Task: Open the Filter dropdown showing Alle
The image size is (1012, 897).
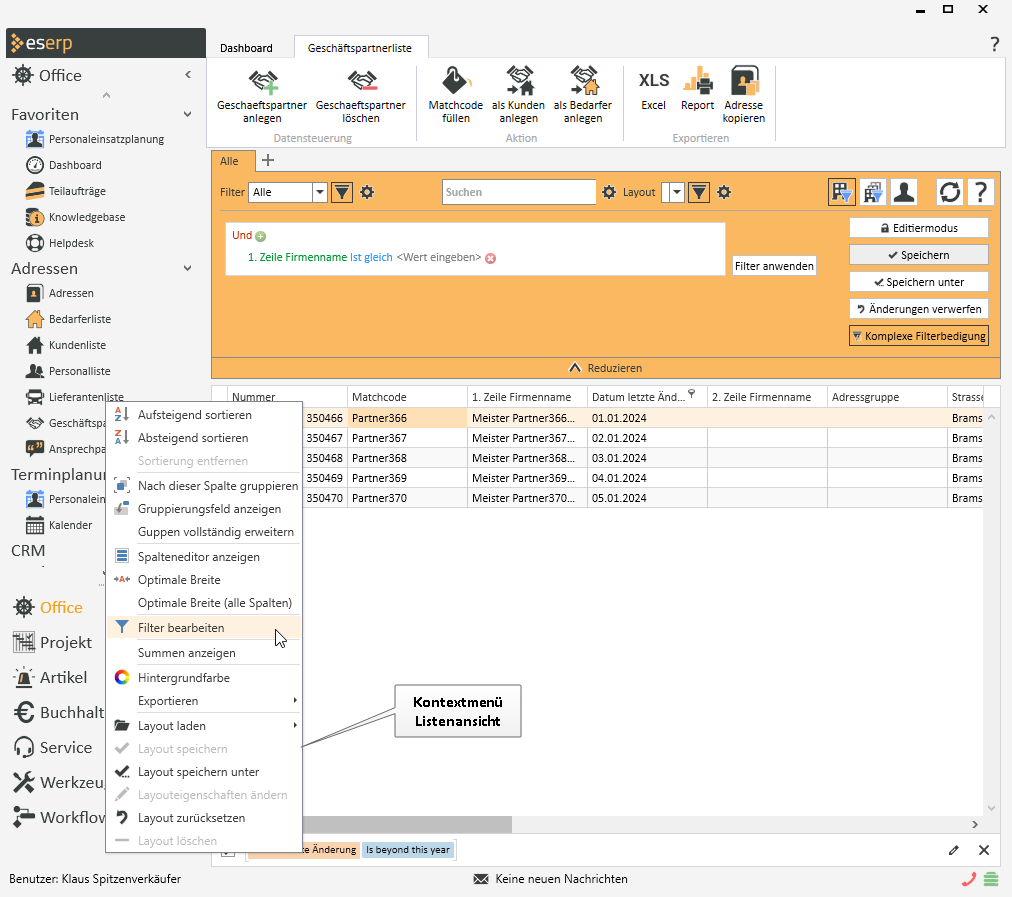Action: pyautogui.click(x=319, y=192)
